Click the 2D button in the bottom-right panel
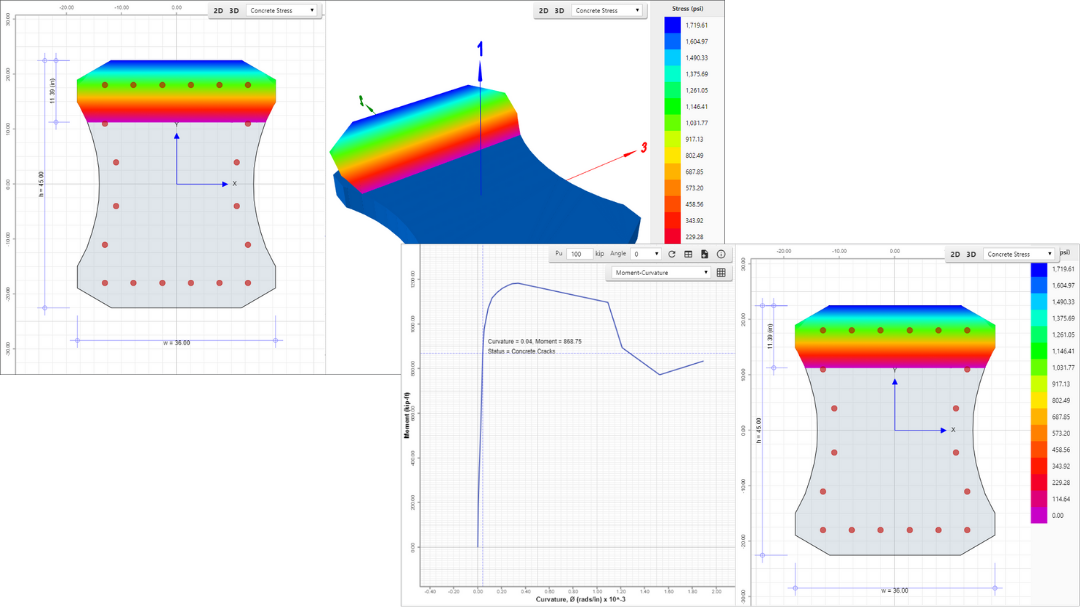1080x607 pixels. [955, 254]
